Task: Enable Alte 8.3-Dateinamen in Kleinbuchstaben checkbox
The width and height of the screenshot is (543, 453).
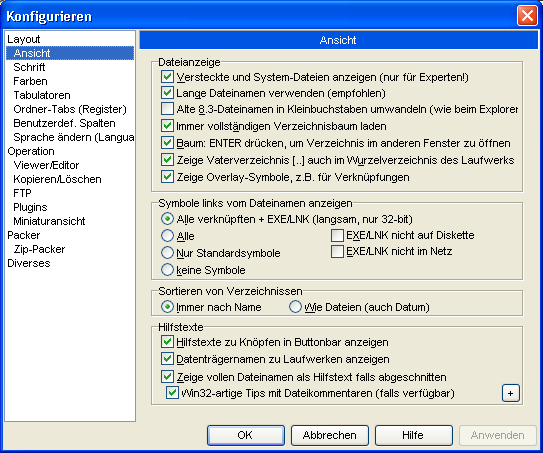Action: pyautogui.click(x=167, y=109)
